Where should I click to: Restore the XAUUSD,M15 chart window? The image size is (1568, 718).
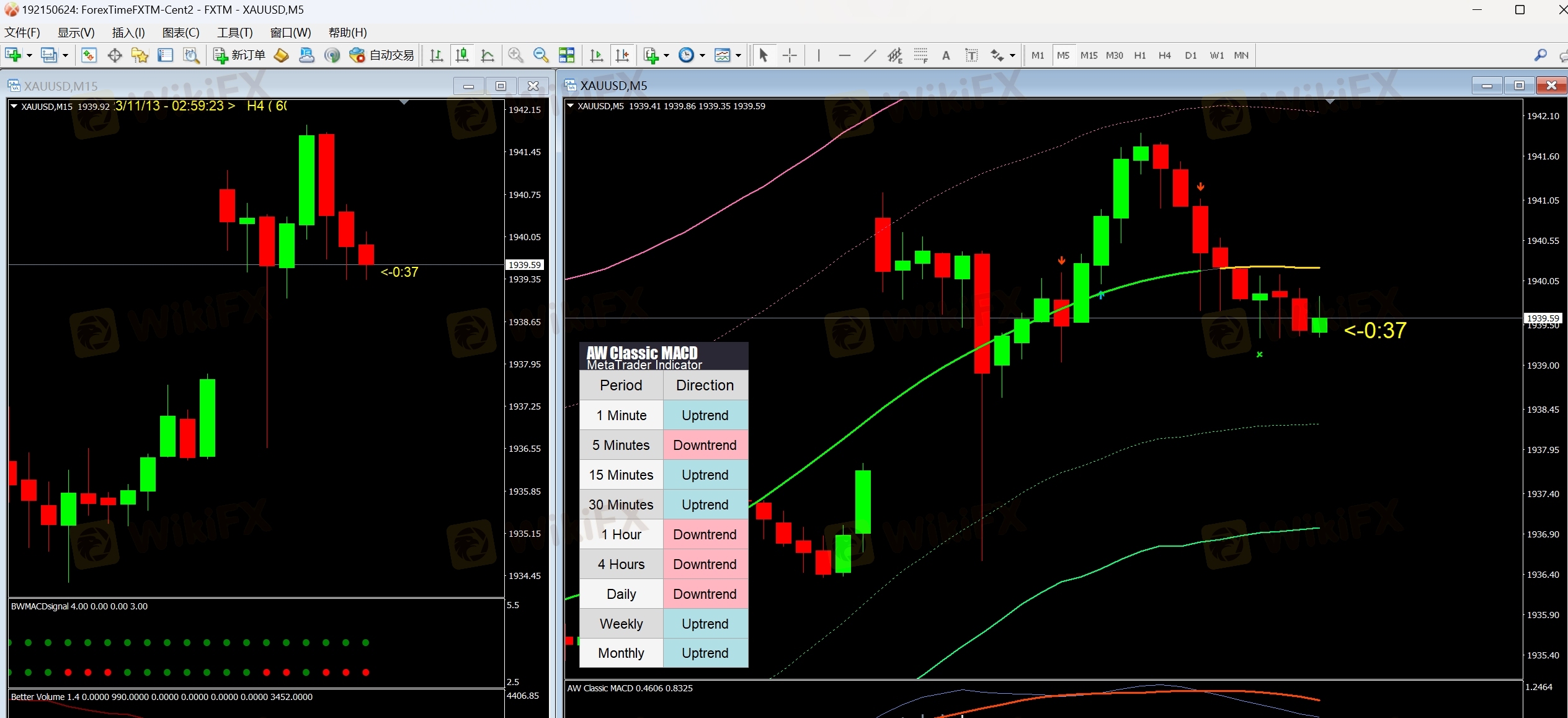tap(501, 86)
